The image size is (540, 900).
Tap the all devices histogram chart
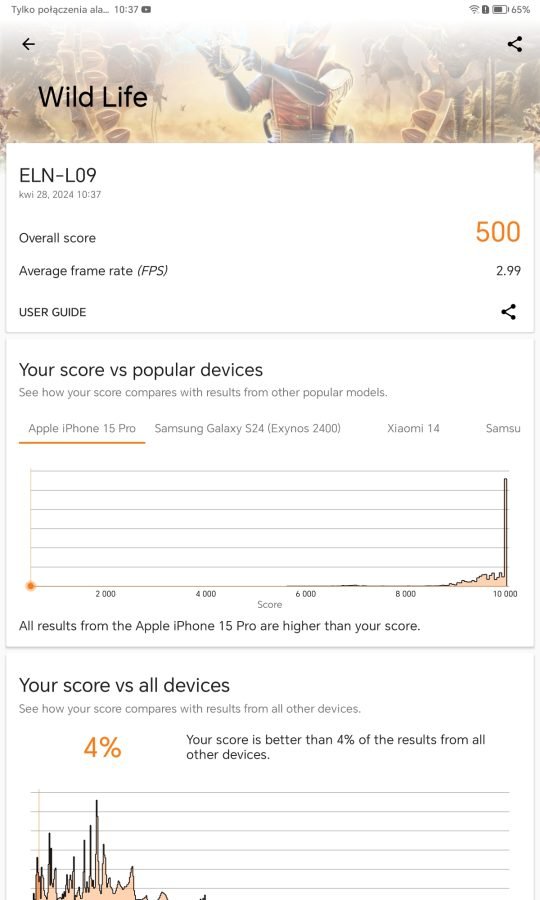pos(270,845)
